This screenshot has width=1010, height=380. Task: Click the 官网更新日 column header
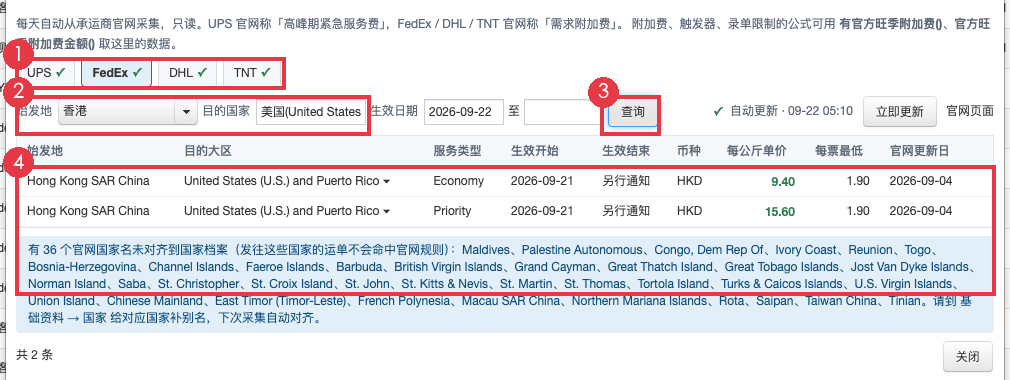(919, 151)
